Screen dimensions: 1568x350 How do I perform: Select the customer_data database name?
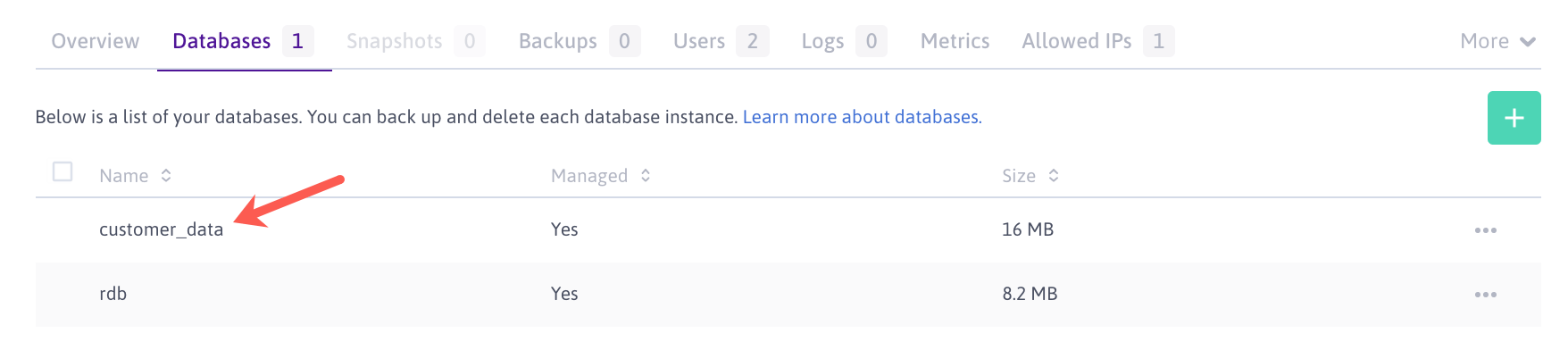161,229
